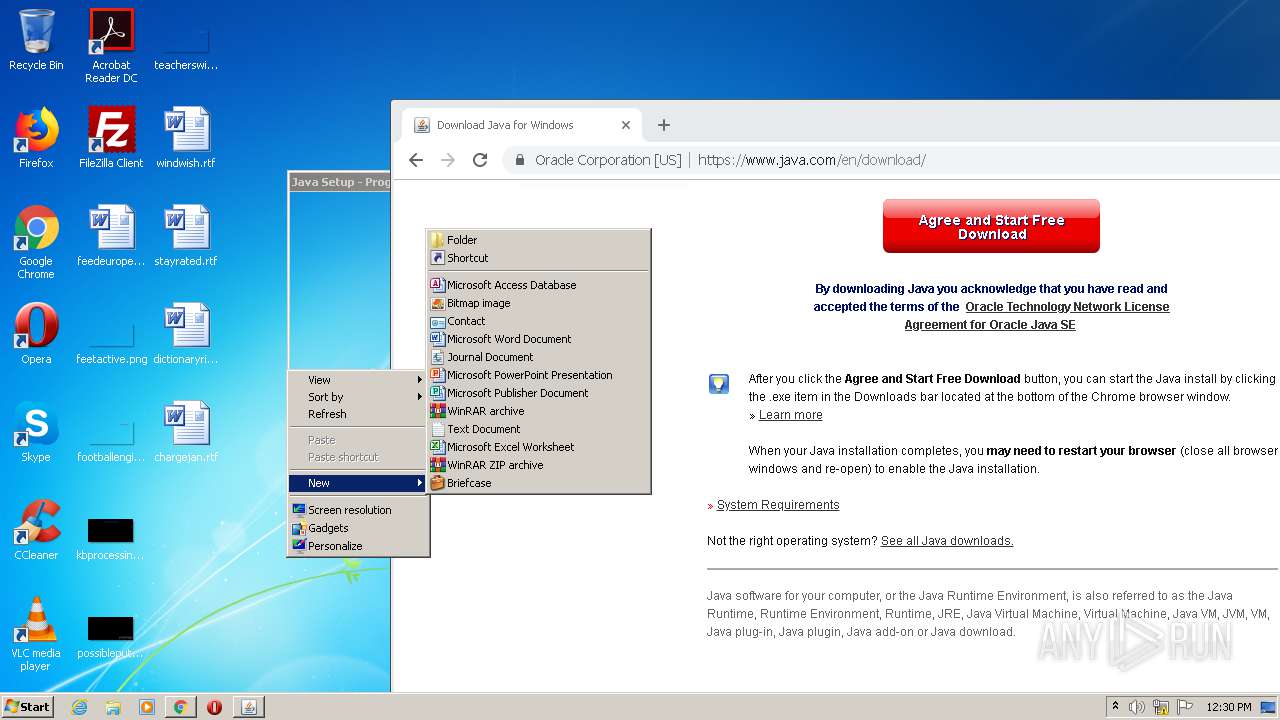Viewport: 1280px width, 720px height.
Task: Open Internet Explorer in taskbar
Action: point(80,707)
